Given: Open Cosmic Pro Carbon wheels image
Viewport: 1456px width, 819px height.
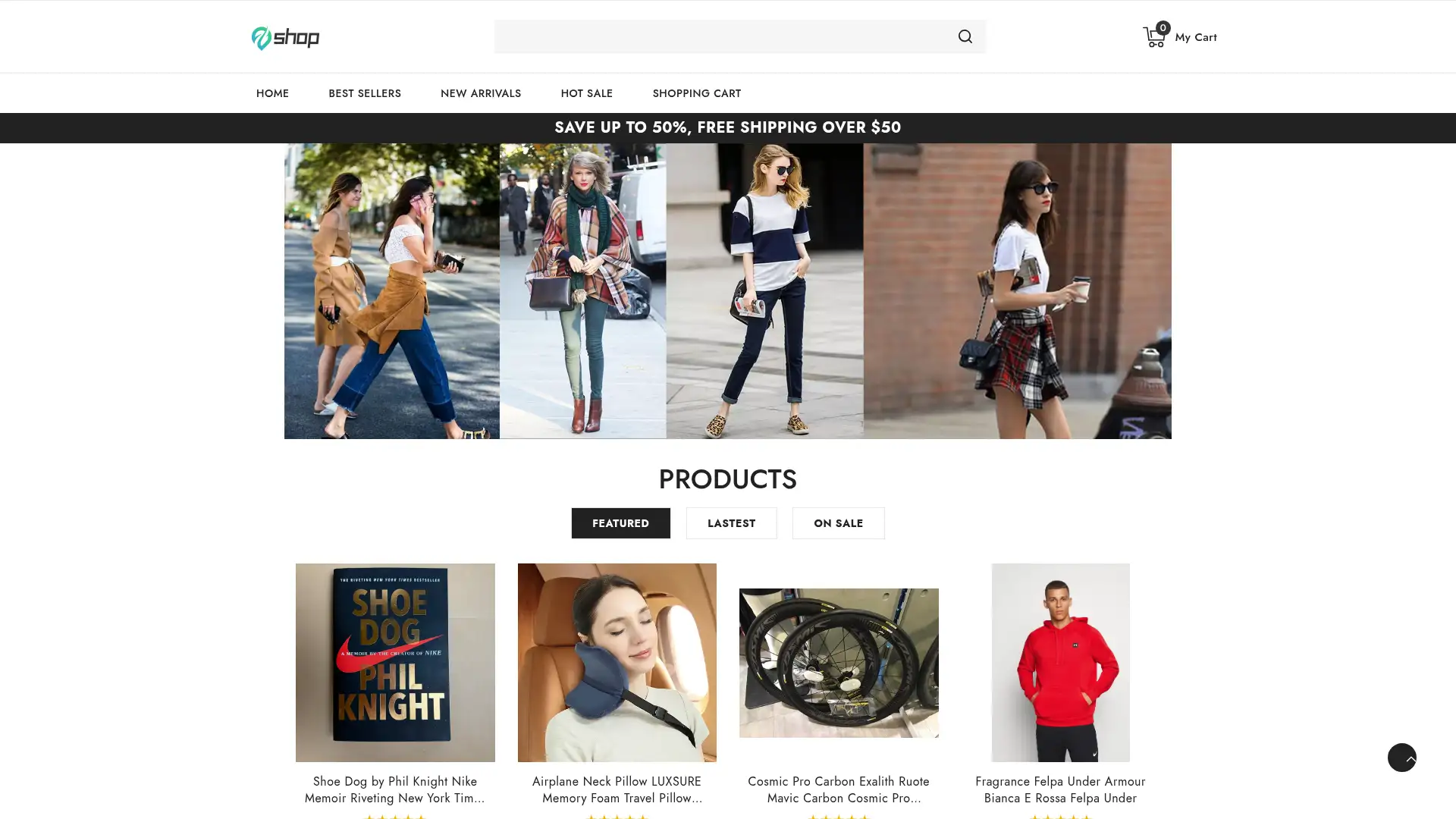Looking at the screenshot, I should 838,662.
